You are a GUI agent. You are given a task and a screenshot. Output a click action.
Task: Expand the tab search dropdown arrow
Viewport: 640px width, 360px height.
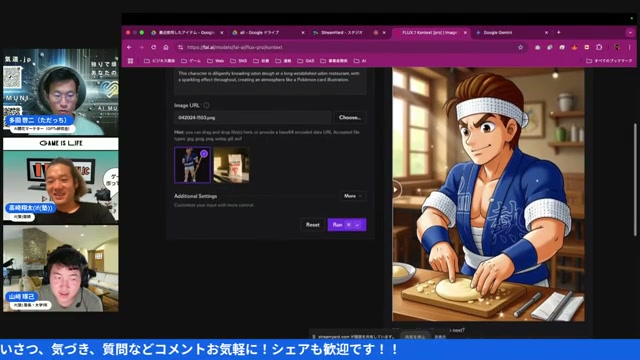coord(630,33)
